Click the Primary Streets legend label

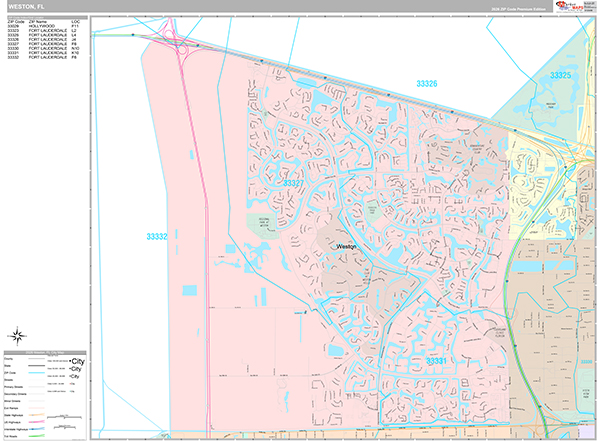point(13,387)
